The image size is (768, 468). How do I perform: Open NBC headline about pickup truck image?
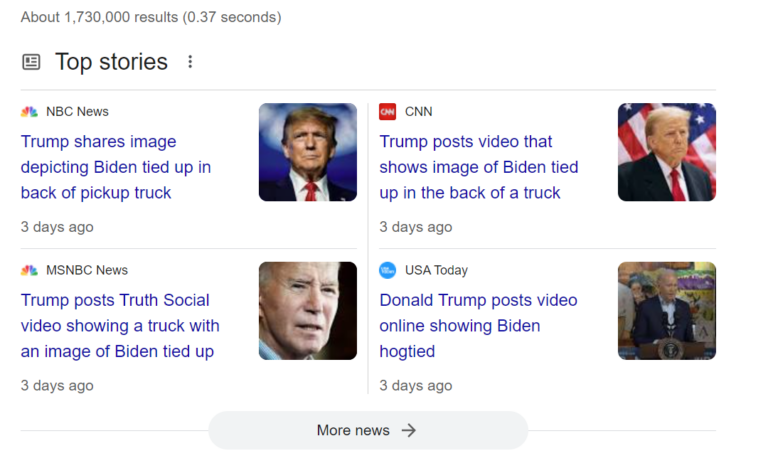pos(116,167)
